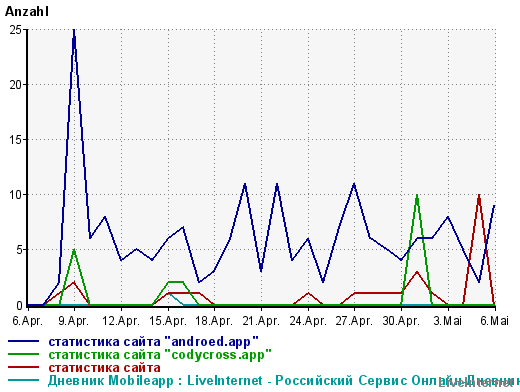Click the teal Дневник Mobileapp legend swatch
Viewport: 520px width, 392px height.
[x=23, y=380]
